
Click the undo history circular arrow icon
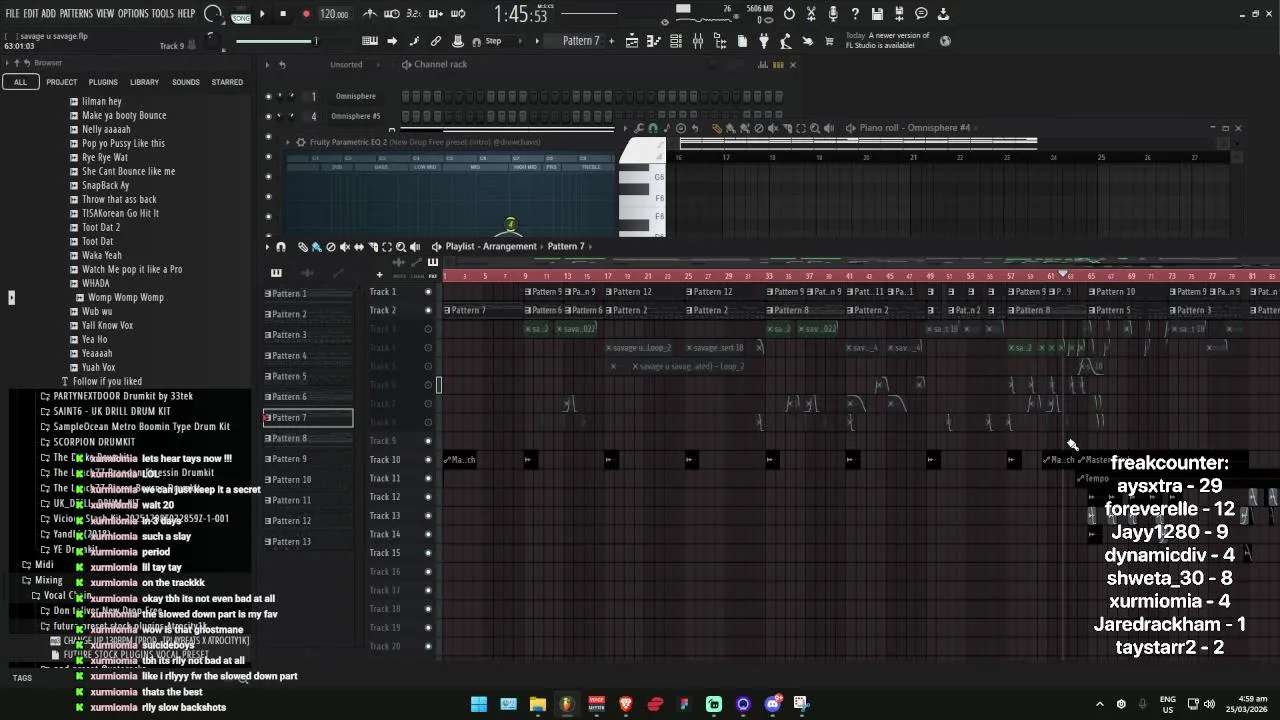[789, 14]
